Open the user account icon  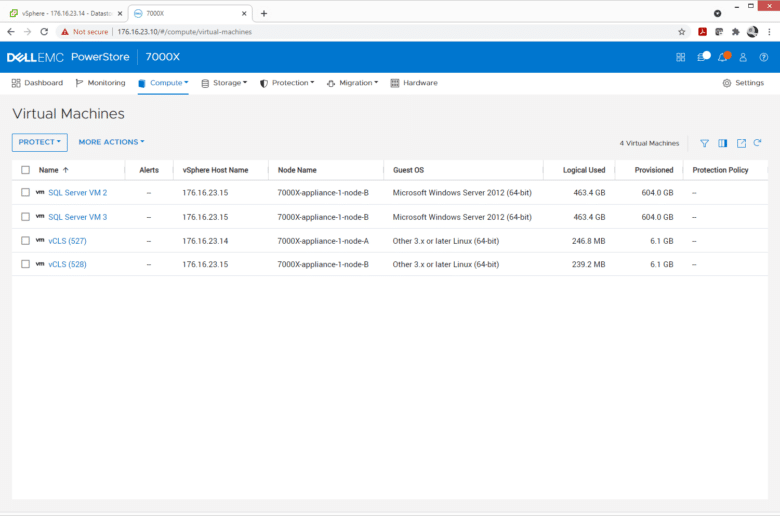tap(743, 57)
